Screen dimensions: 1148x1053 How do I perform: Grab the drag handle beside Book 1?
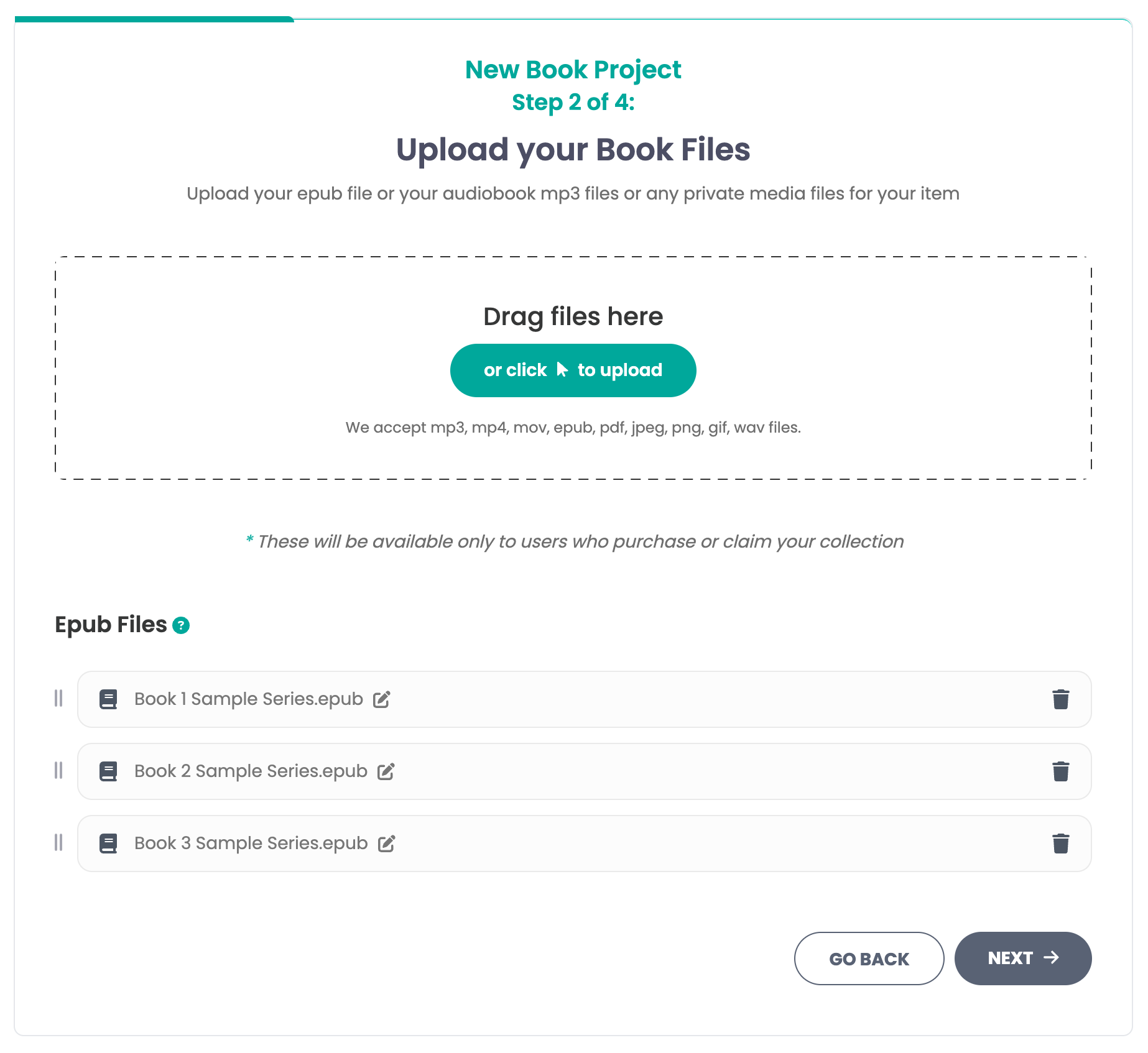pos(59,699)
